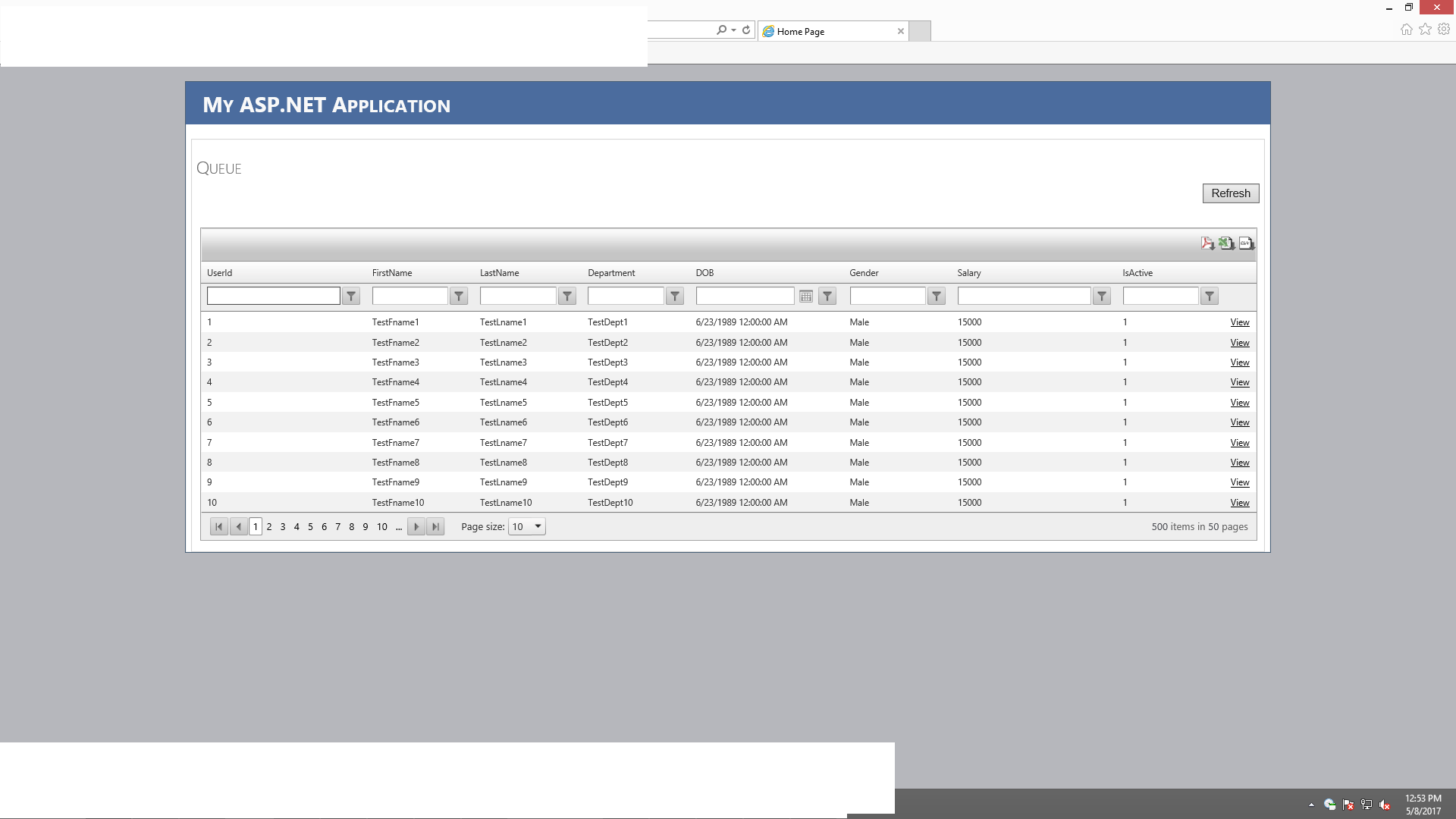1456x819 pixels.
Task: Open the View link for TestFname5
Action: [x=1239, y=403]
